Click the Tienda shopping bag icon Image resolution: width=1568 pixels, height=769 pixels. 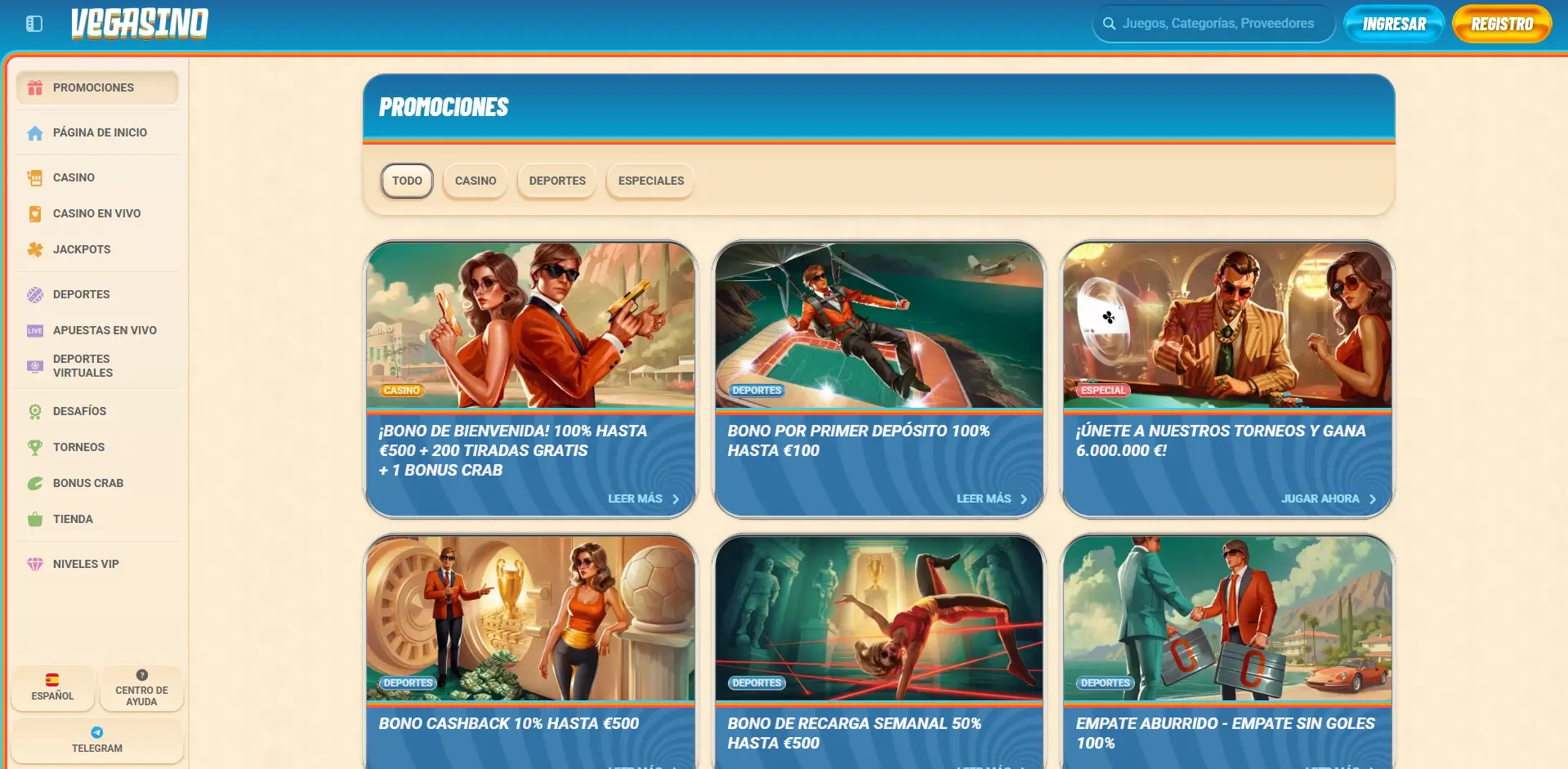tap(35, 519)
